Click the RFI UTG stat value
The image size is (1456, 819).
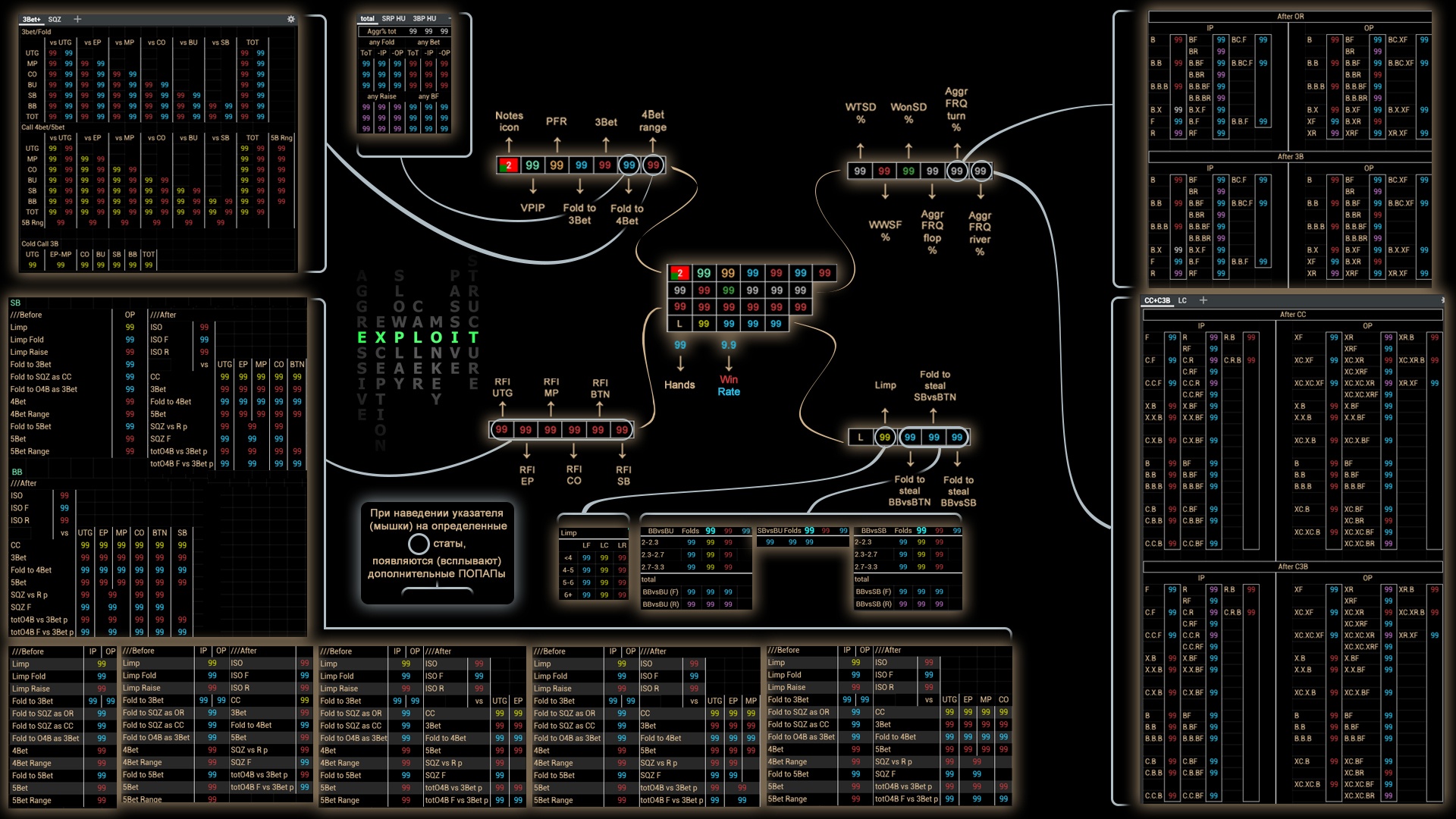501,430
